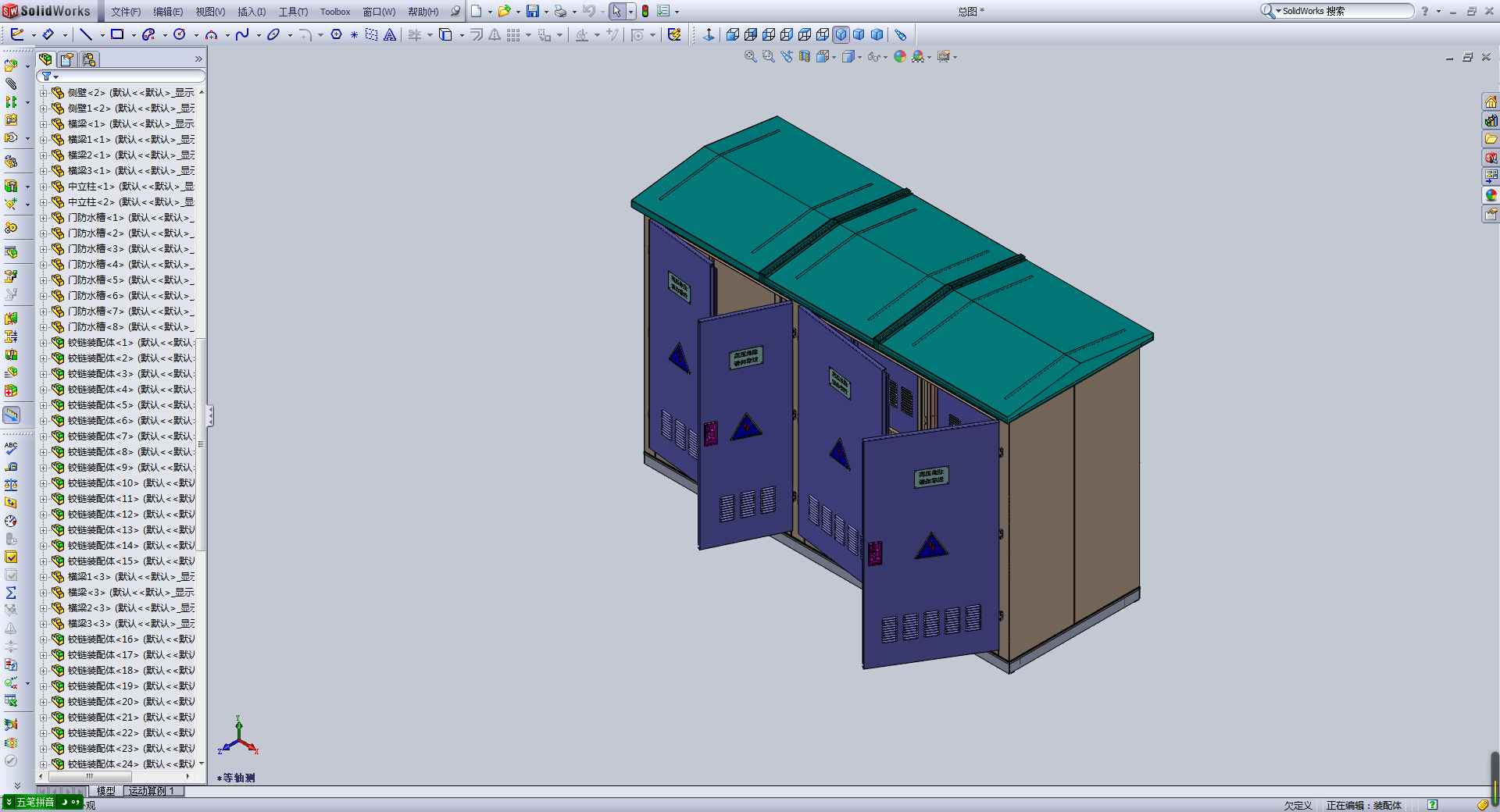Click the Print icon
Screen dimensions: 1500x812
560,11
